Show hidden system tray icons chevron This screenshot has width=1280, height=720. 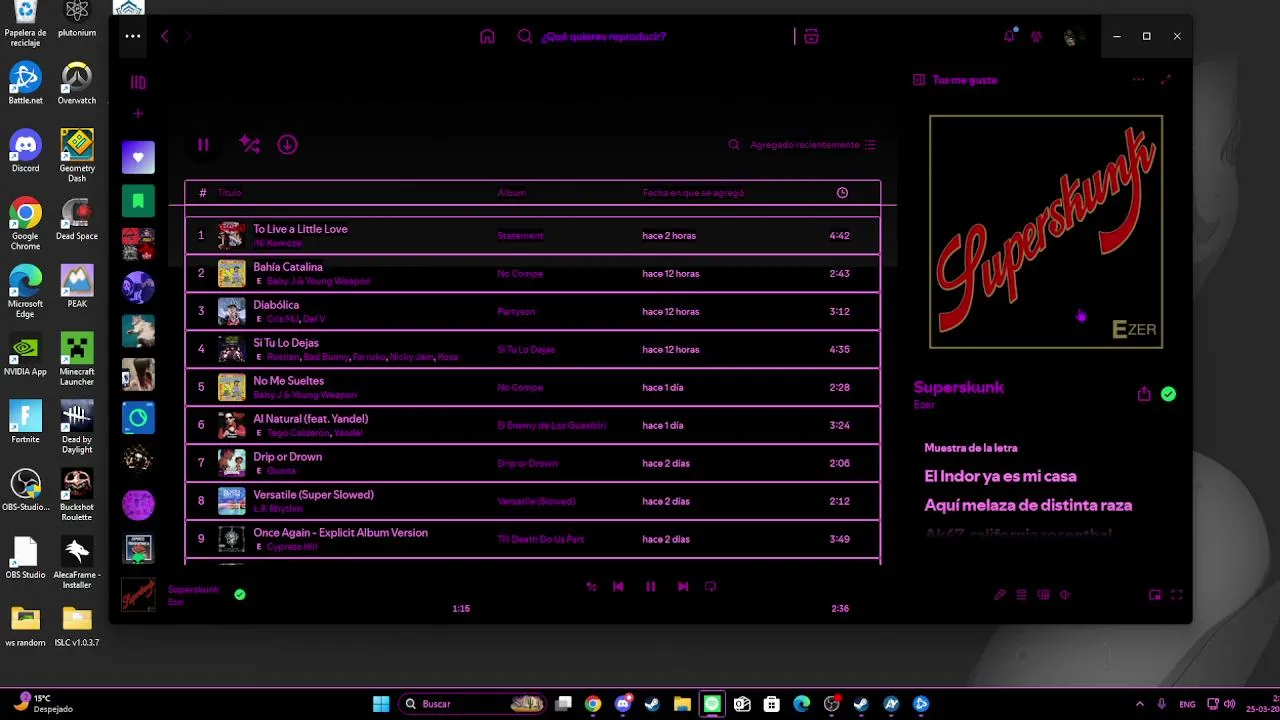[1139, 704]
